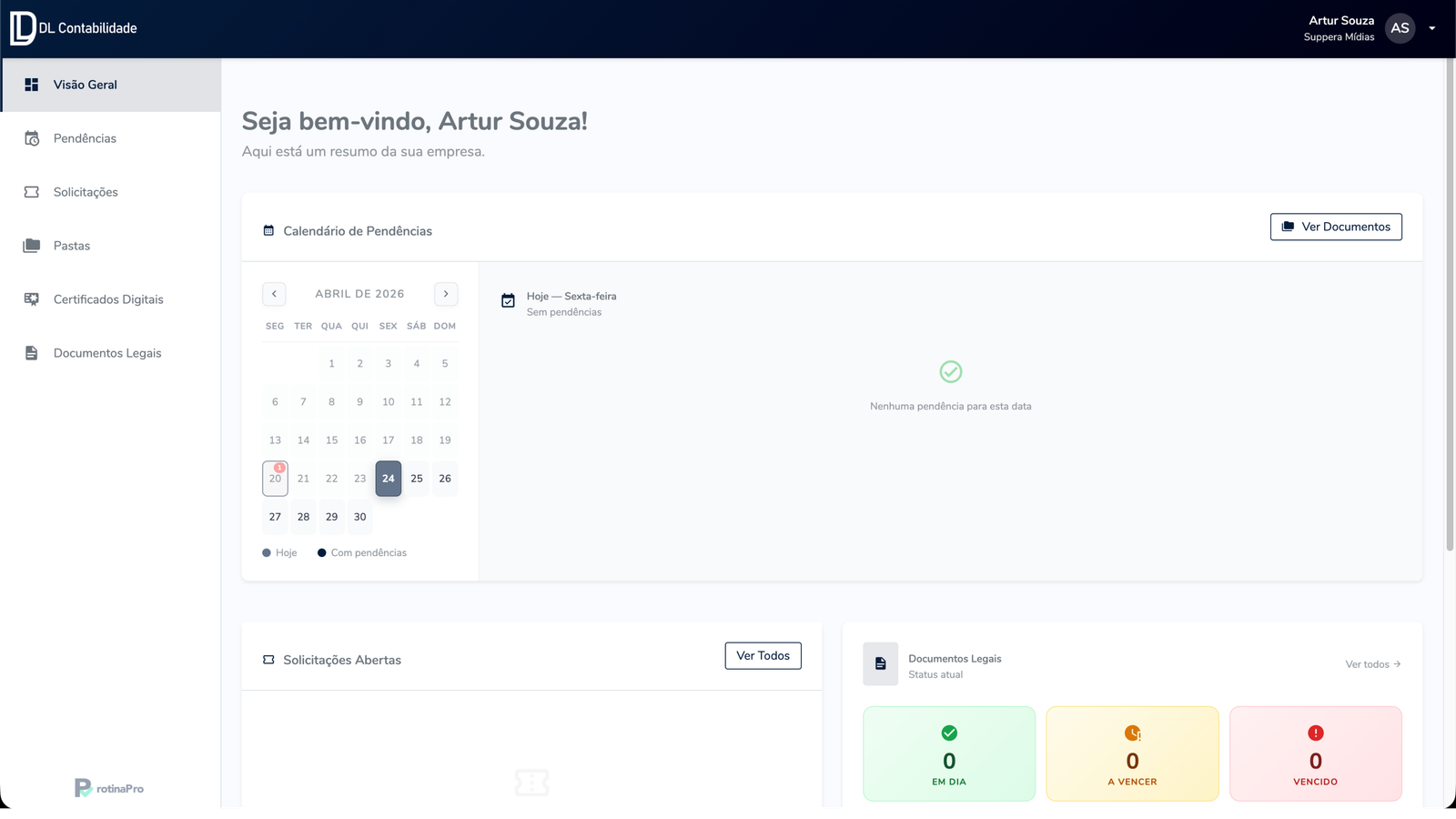Open Solicitações in the sidebar

(111, 192)
